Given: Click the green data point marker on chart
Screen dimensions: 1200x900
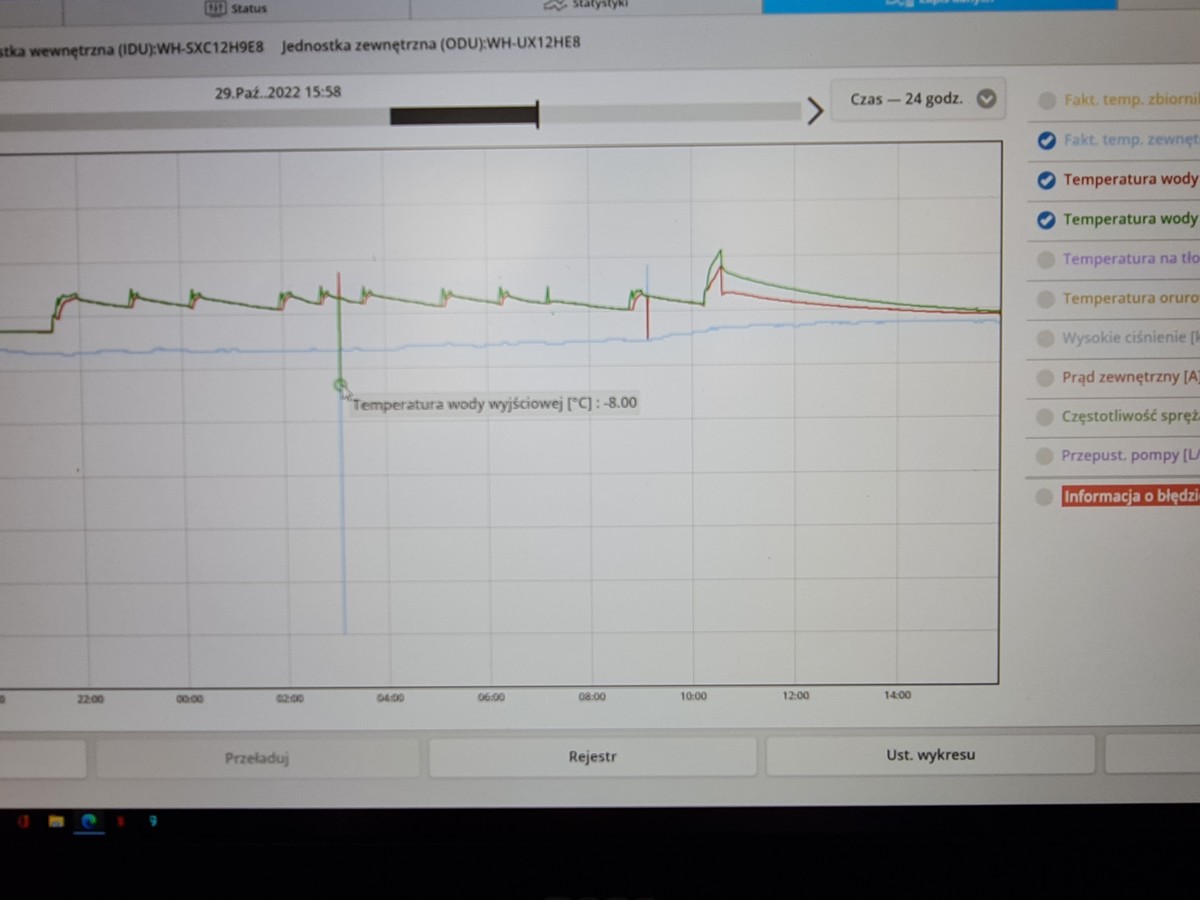Looking at the screenshot, I should (340, 385).
